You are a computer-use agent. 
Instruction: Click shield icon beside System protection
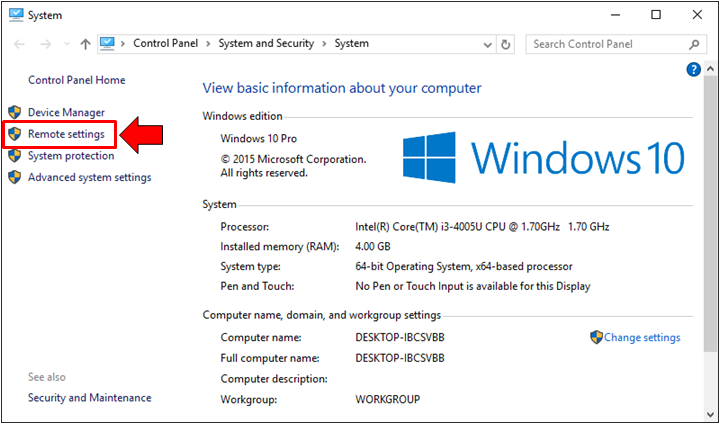click(x=14, y=156)
